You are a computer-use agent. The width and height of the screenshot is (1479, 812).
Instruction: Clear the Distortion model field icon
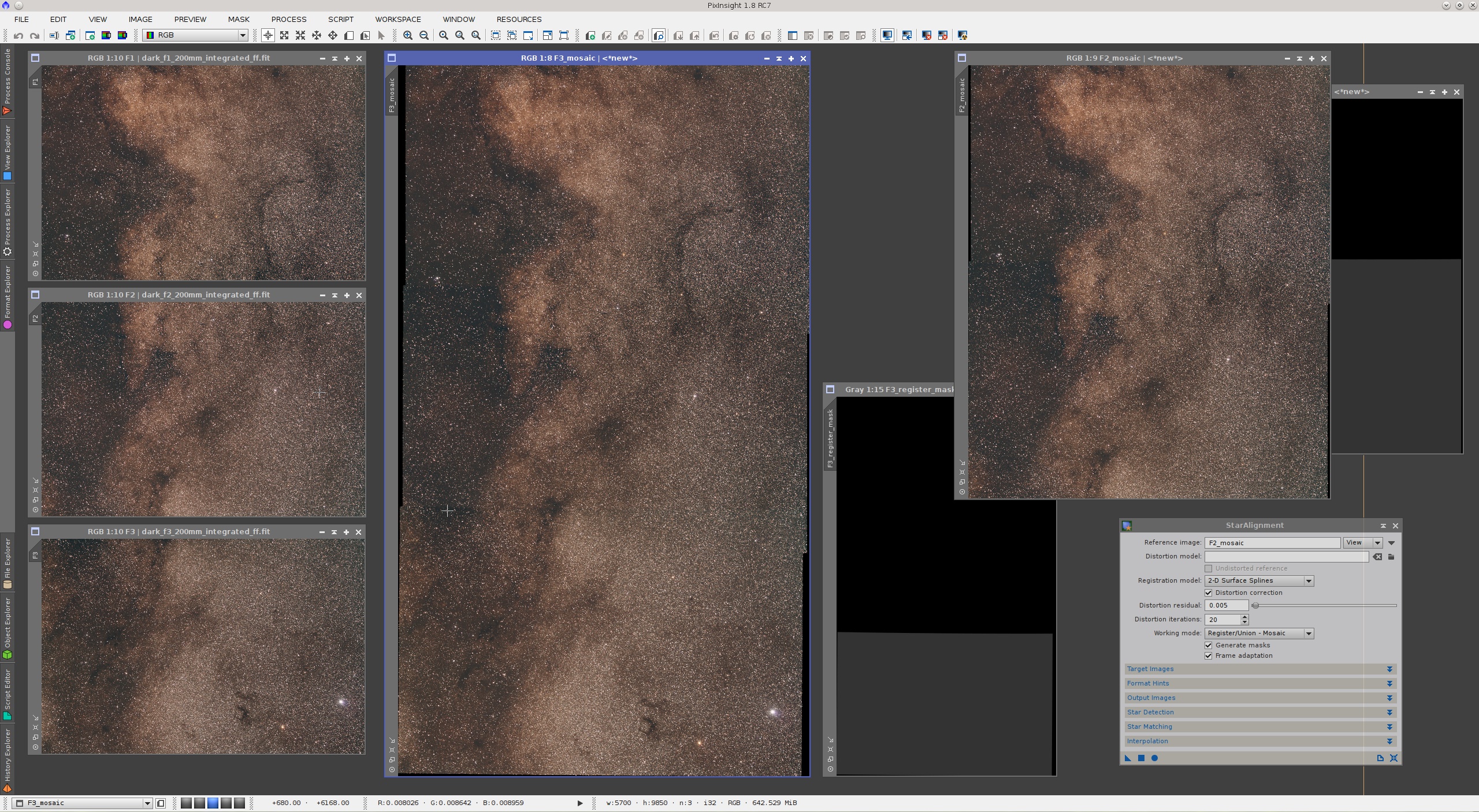(x=1378, y=557)
